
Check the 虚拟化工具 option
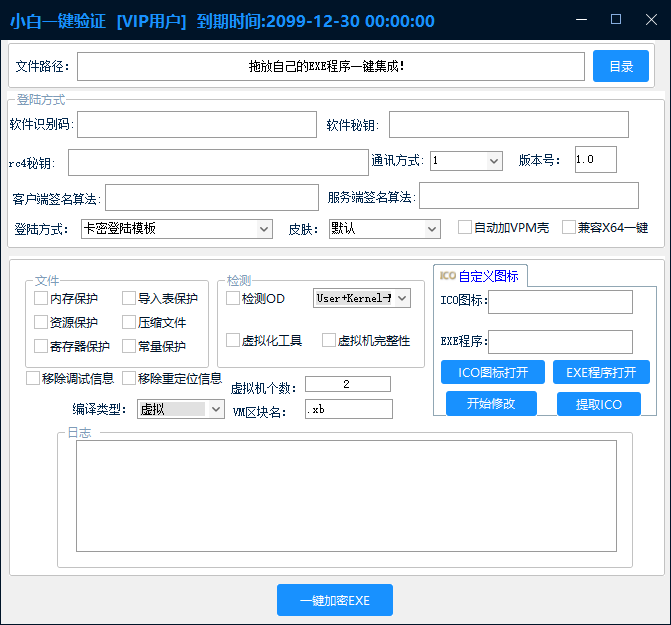233,340
